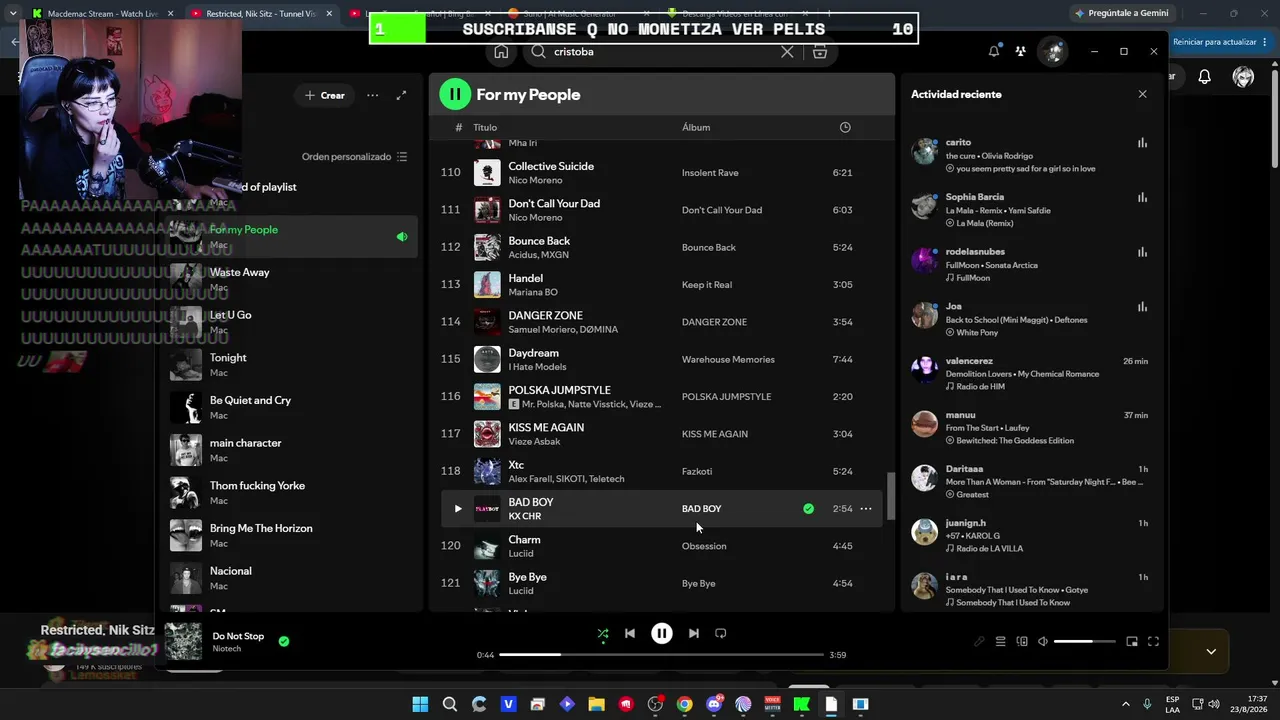
Task: Open Windows taskbar search
Action: 450,704
